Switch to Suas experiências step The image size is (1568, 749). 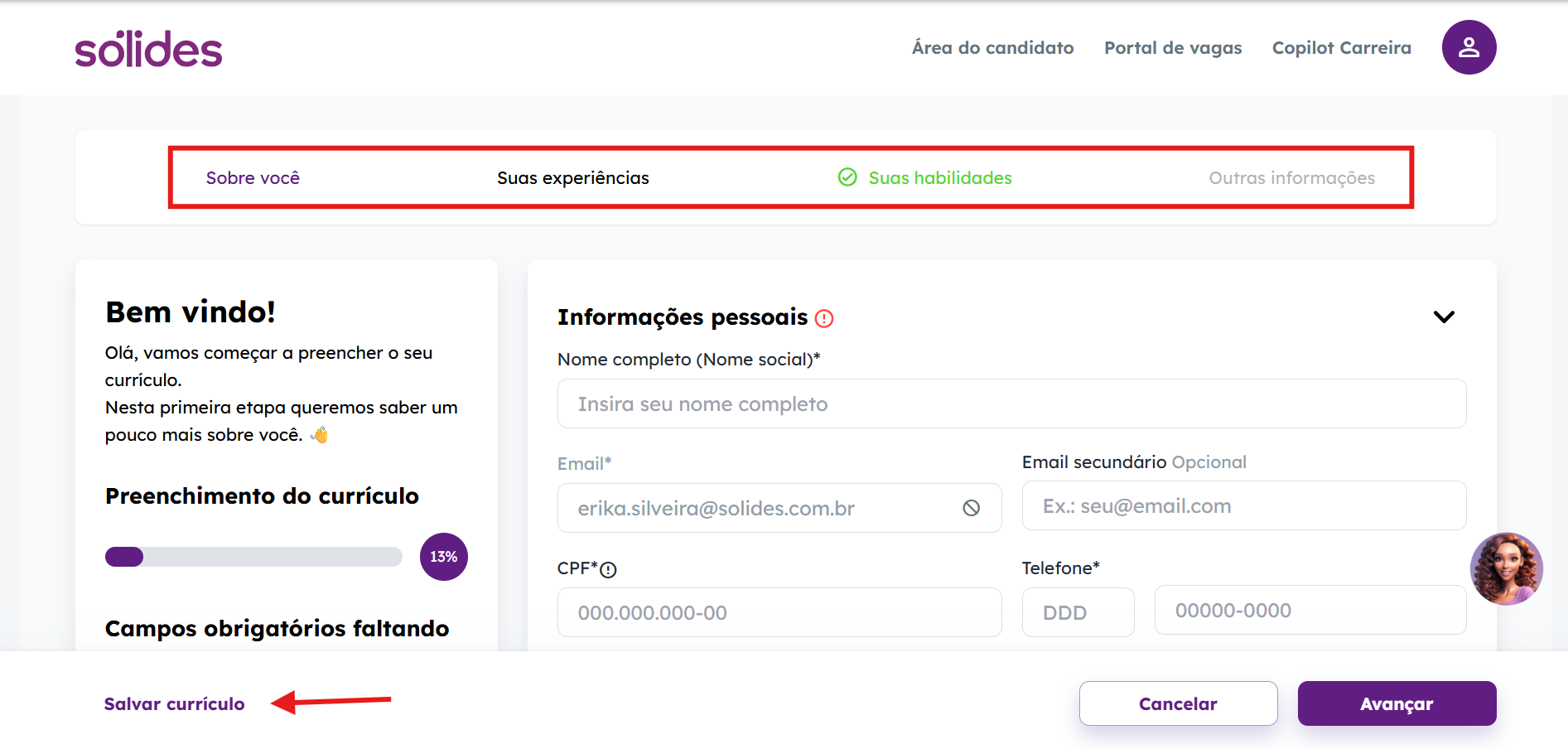(x=573, y=178)
